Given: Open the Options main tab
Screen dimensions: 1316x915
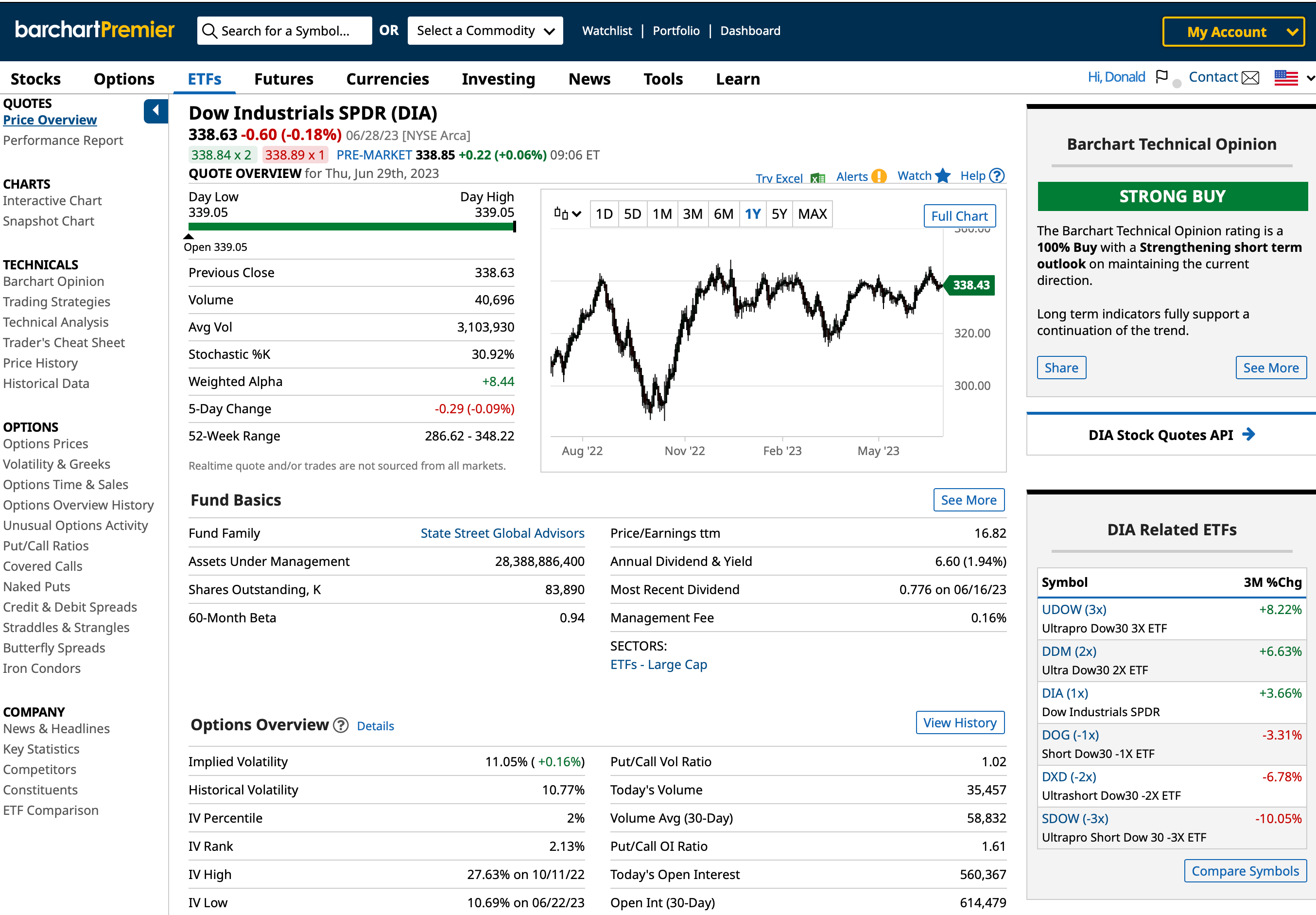Looking at the screenshot, I should tap(124, 79).
